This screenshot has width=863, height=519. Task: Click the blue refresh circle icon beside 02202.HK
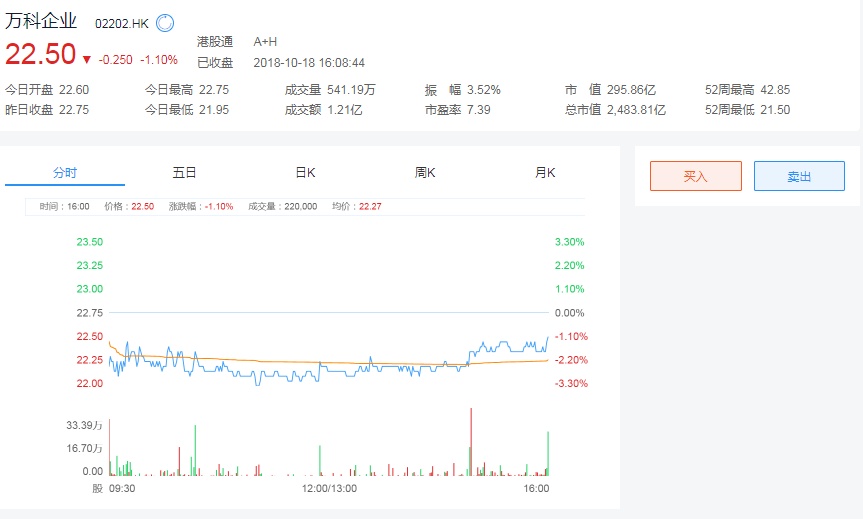click(166, 22)
